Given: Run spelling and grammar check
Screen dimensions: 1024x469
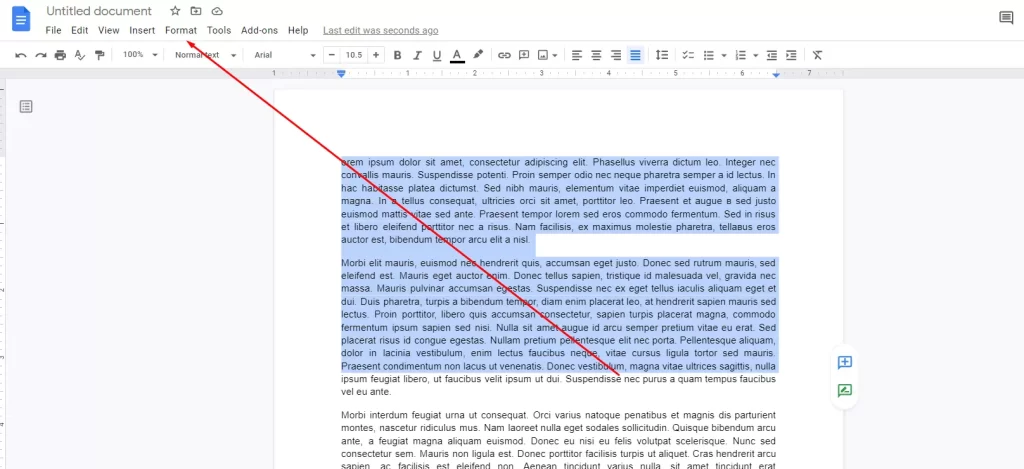Looking at the screenshot, I should click(80, 56).
